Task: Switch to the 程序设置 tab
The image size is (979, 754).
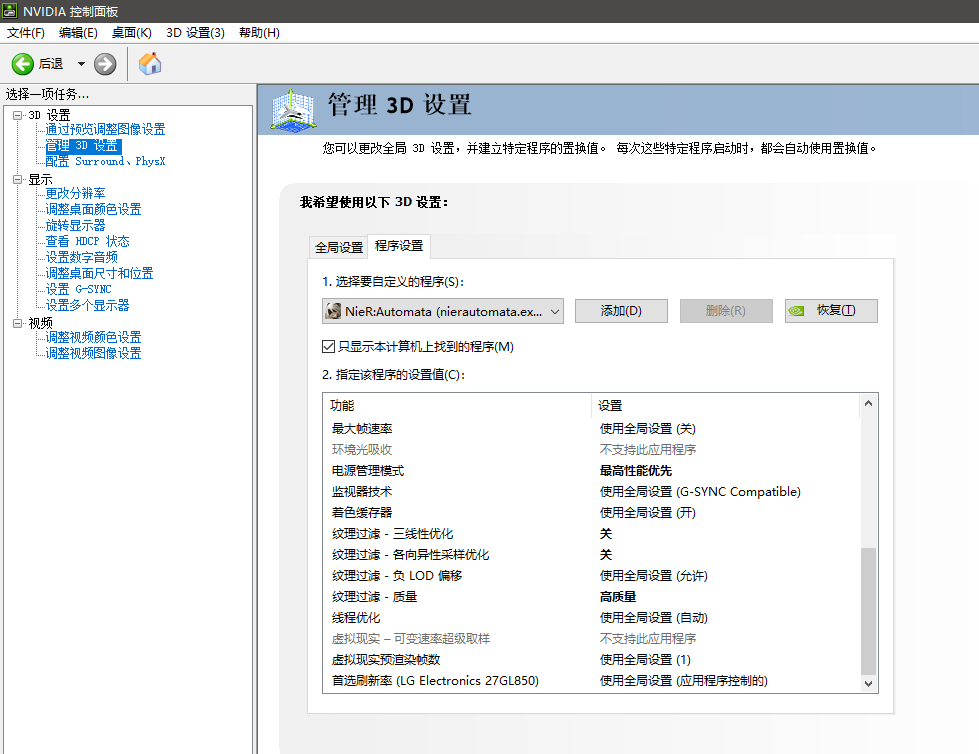Action: [399, 246]
